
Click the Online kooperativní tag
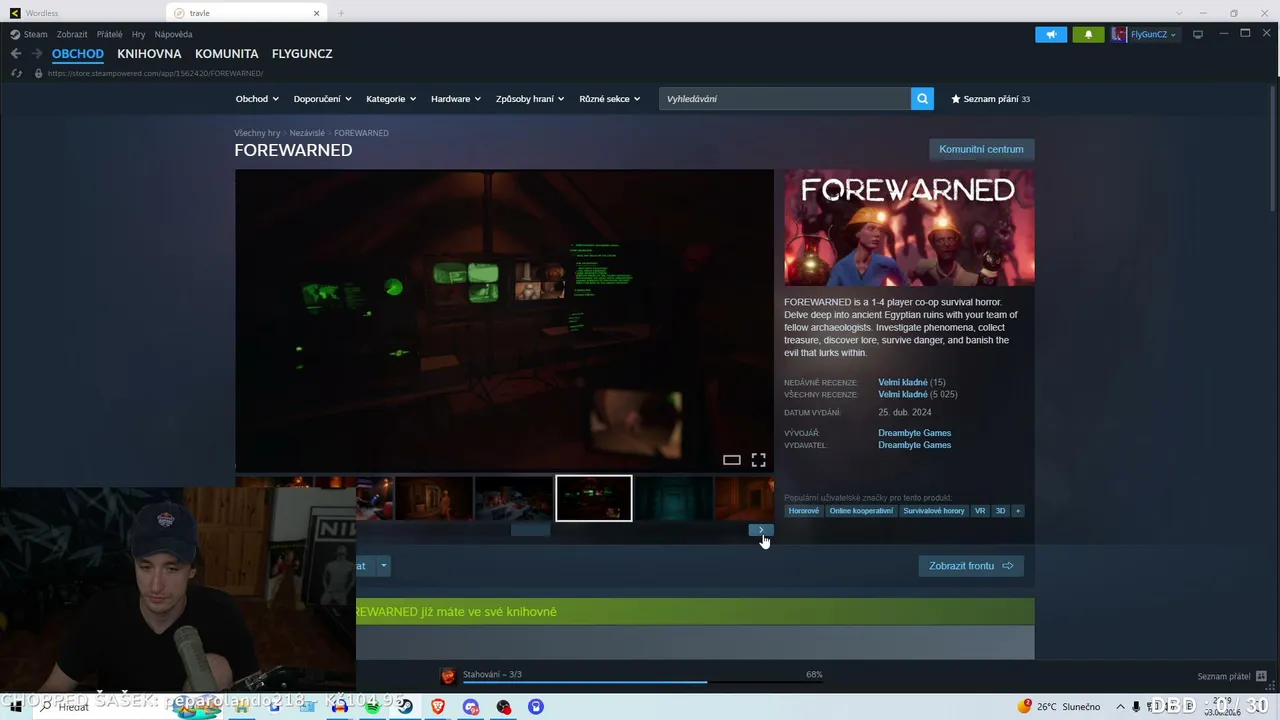[861, 511]
